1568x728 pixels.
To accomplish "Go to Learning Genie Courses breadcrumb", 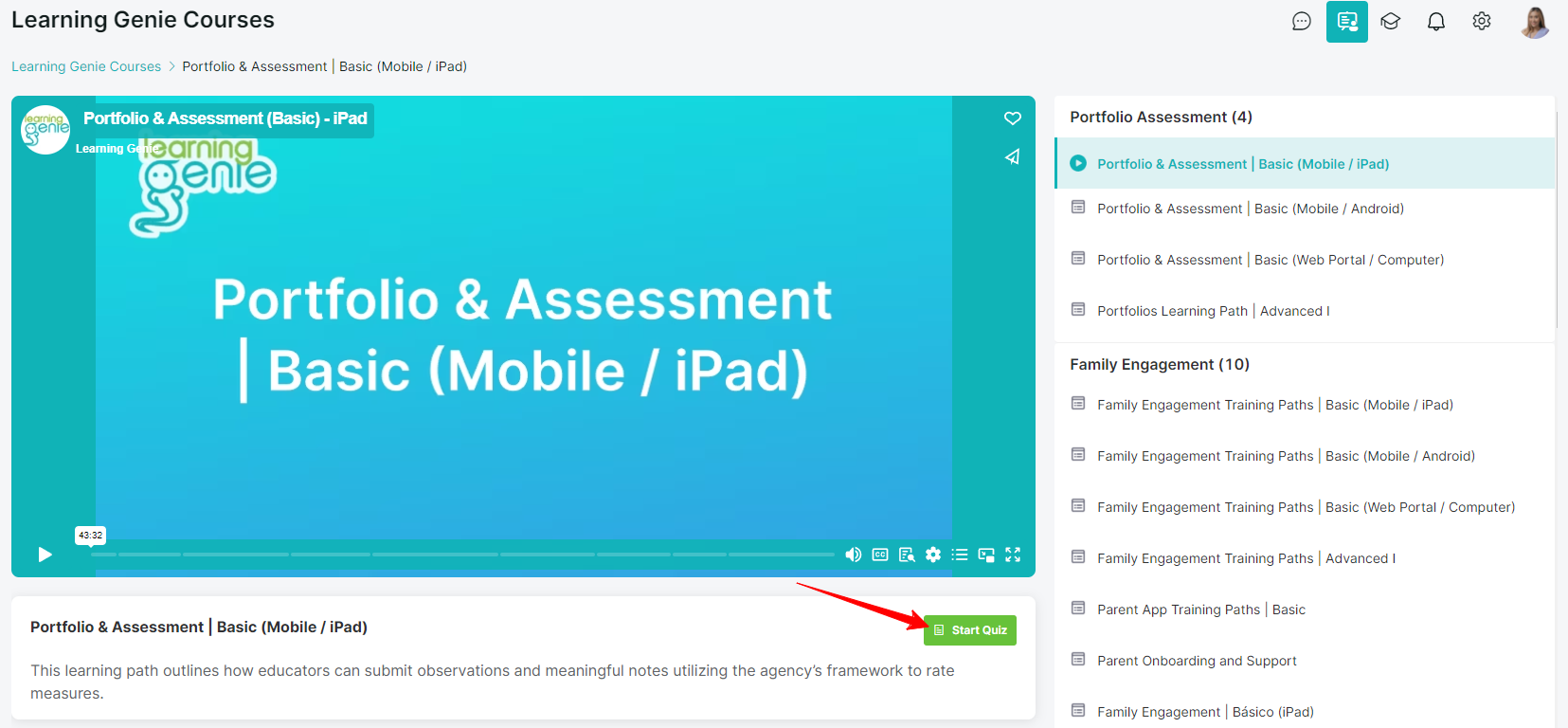I will point(86,66).
